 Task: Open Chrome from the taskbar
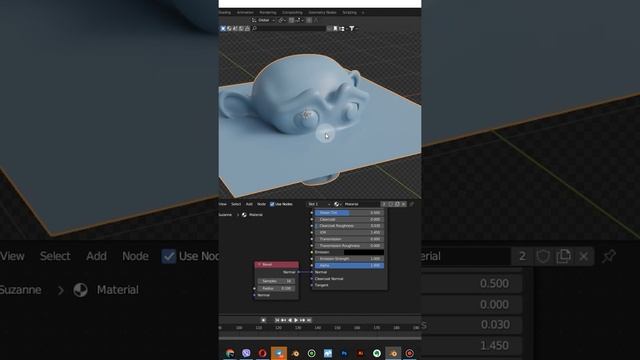pyautogui.click(x=230, y=353)
